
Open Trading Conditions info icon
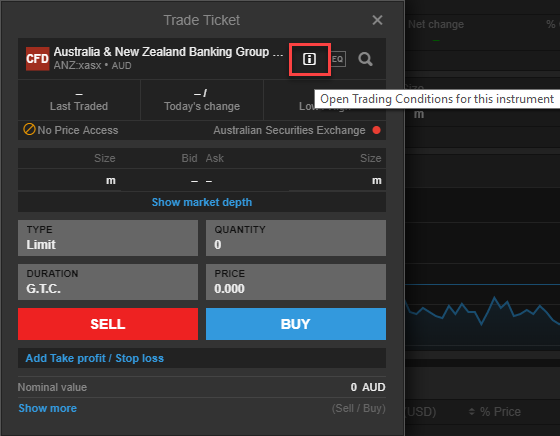click(309, 59)
